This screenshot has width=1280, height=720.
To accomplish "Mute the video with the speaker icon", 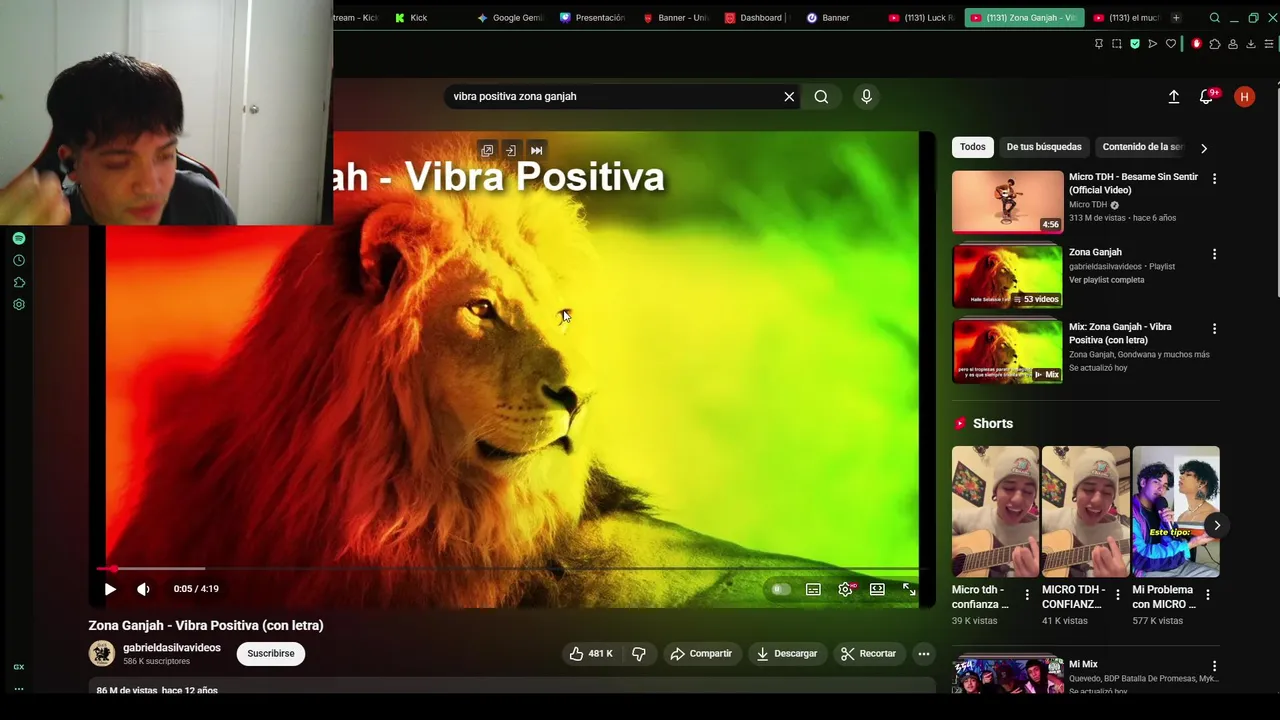I will (143, 589).
